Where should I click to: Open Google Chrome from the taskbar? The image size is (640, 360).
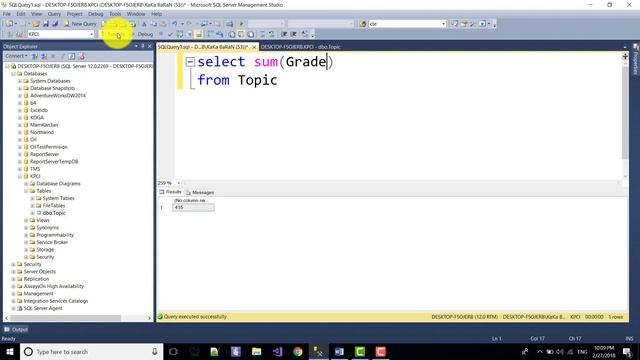(298, 351)
